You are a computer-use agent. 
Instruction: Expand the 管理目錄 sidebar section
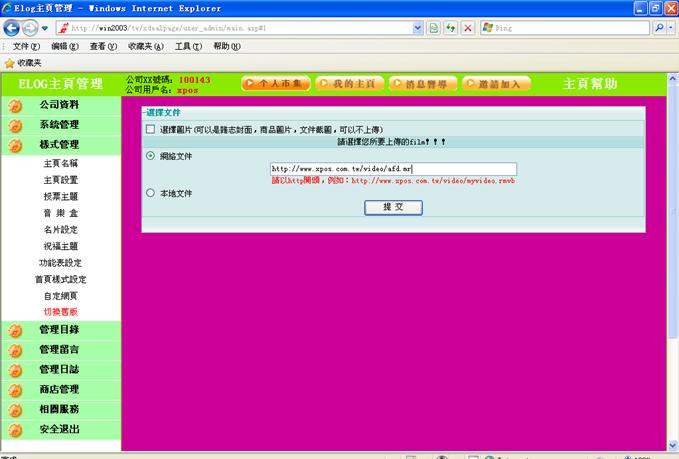pos(59,330)
